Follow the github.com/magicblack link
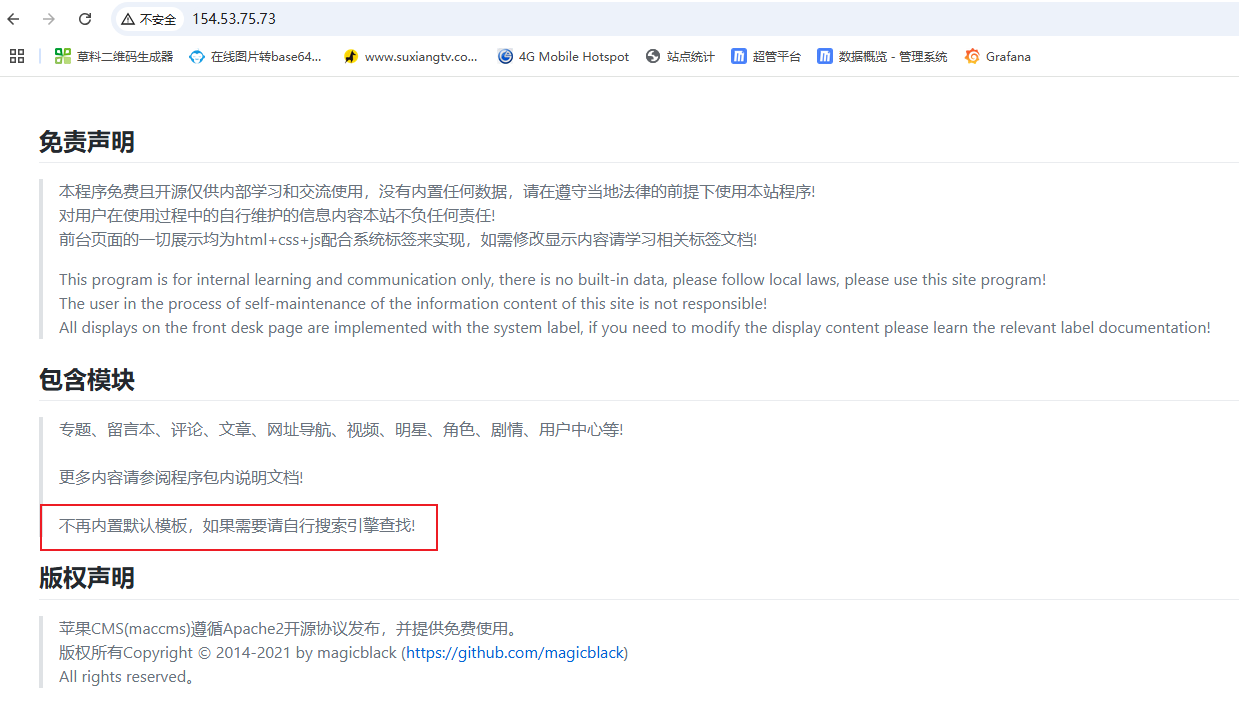The height and width of the screenshot is (715, 1239). tap(515, 653)
